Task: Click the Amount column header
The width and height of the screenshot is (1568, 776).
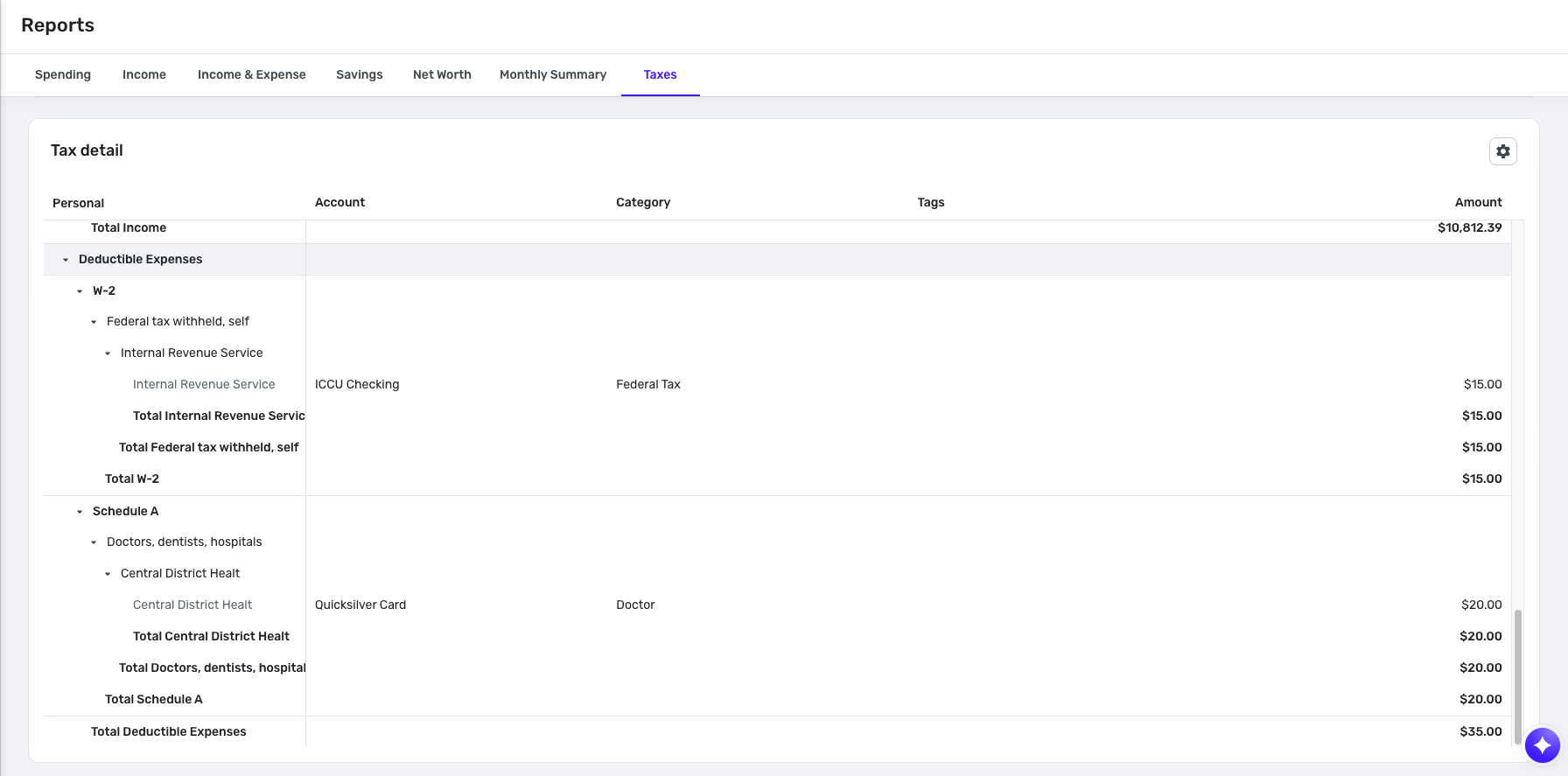Action: click(x=1478, y=202)
